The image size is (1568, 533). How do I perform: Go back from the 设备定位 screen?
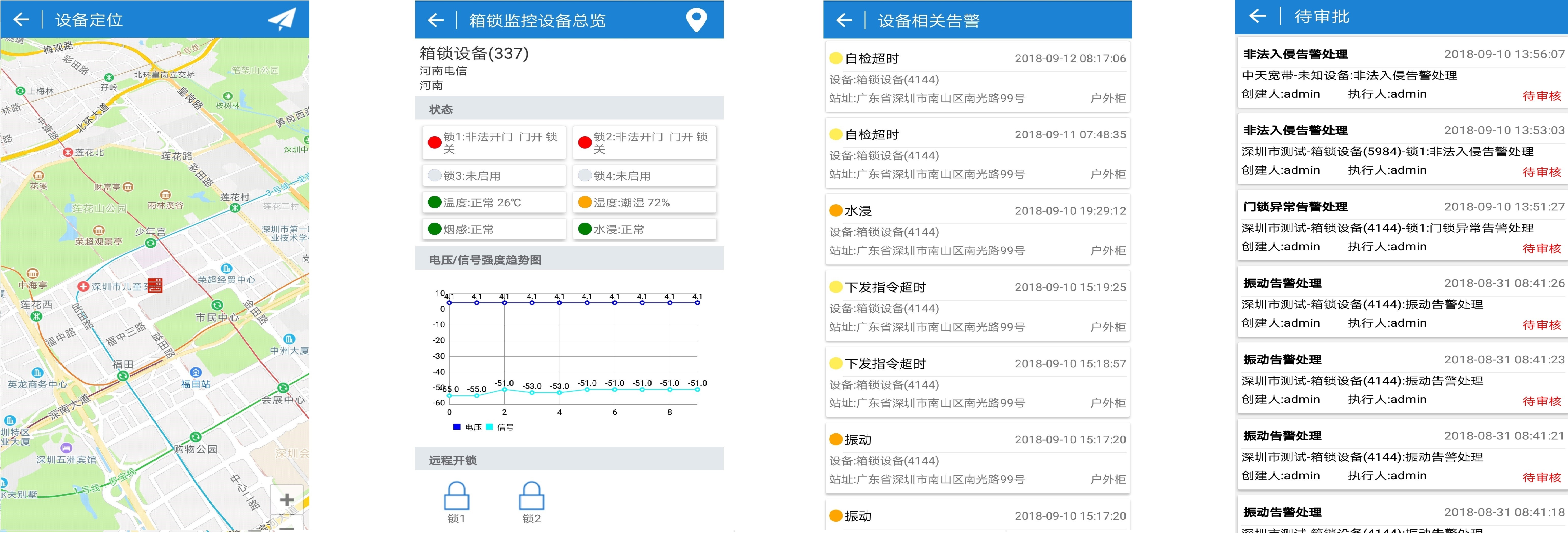(21, 20)
